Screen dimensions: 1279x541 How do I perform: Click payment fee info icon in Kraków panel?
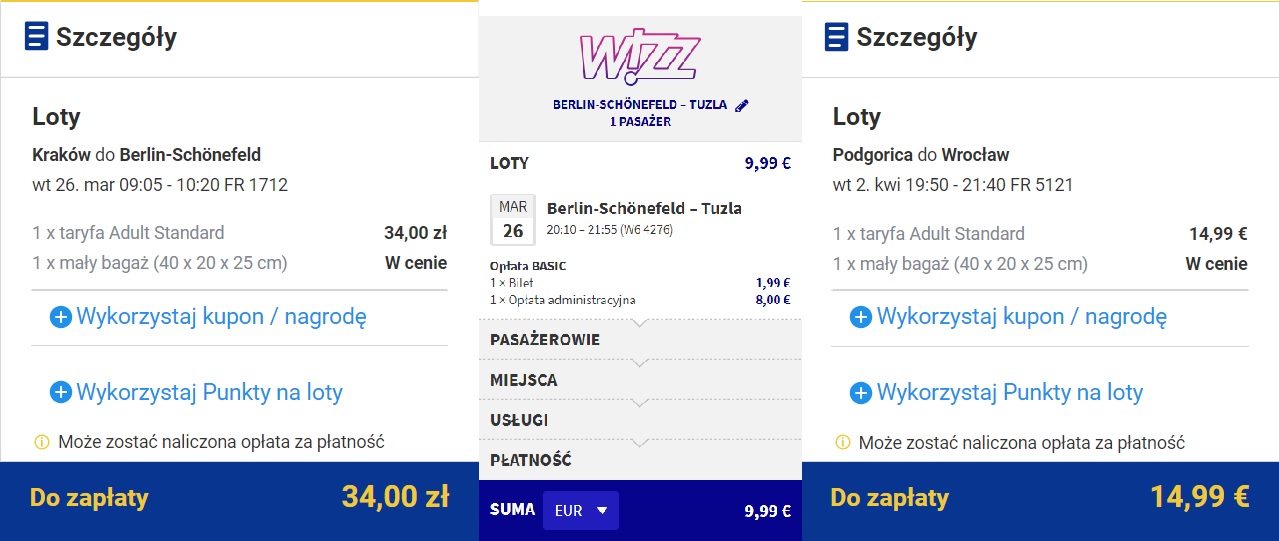click(x=41, y=442)
